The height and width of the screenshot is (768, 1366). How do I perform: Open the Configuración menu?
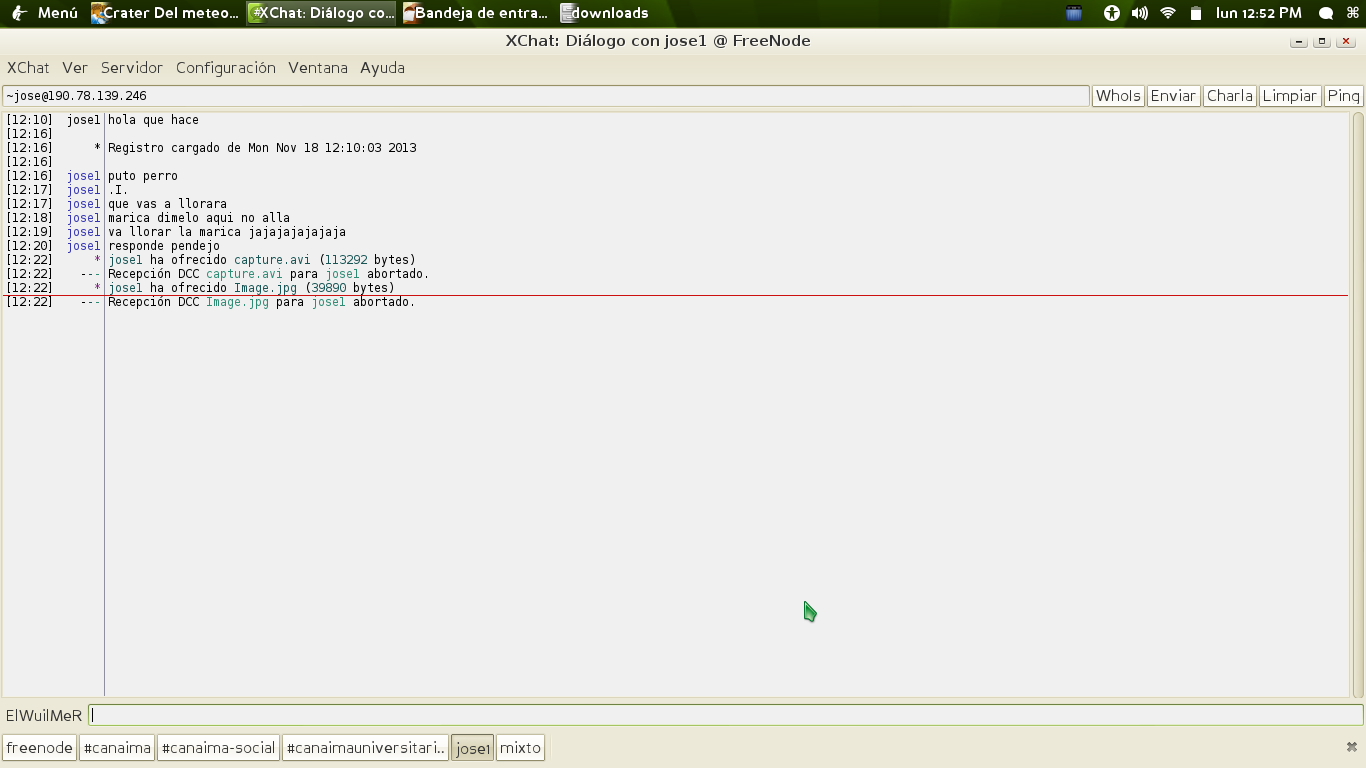226,68
